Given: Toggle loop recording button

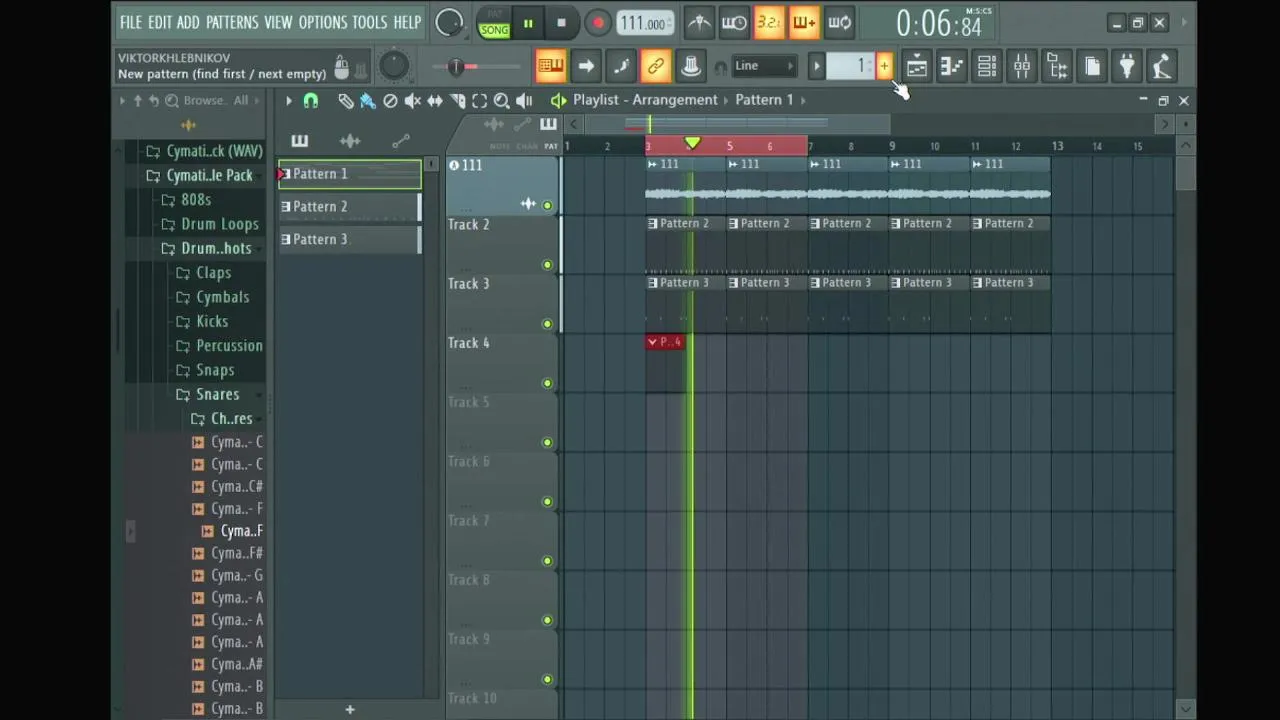Looking at the screenshot, I should tap(840, 23).
